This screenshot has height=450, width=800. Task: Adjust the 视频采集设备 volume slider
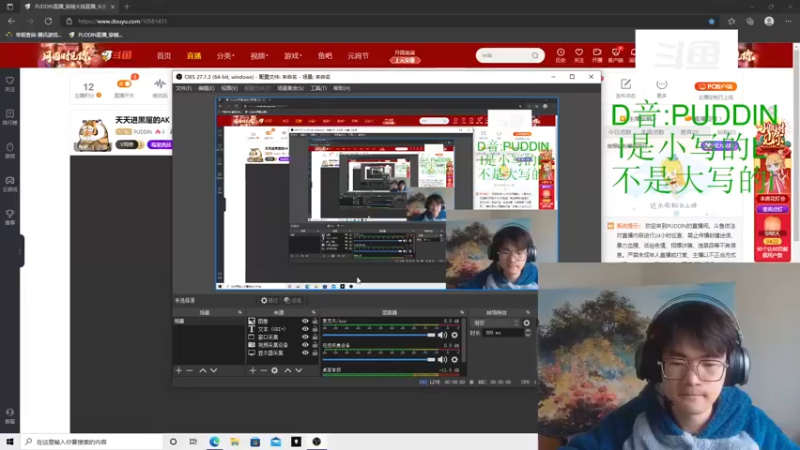(379, 360)
